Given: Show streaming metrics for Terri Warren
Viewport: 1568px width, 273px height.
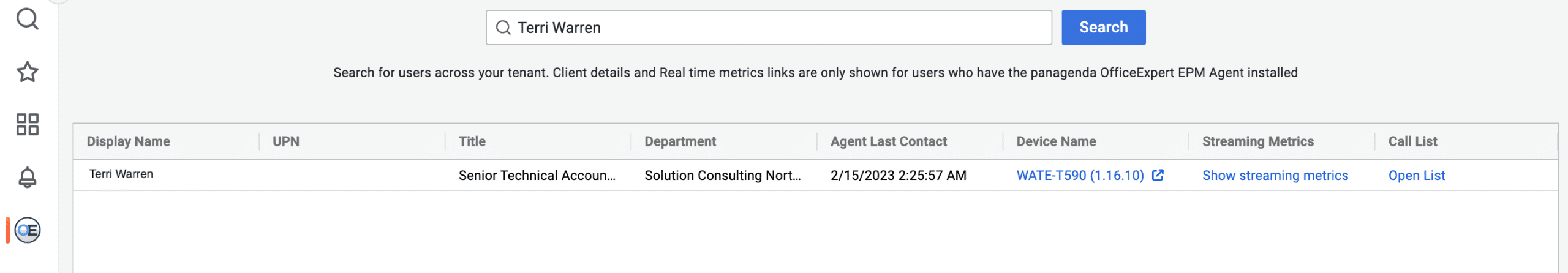Looking at the screenshot, I should (1275, 176).
